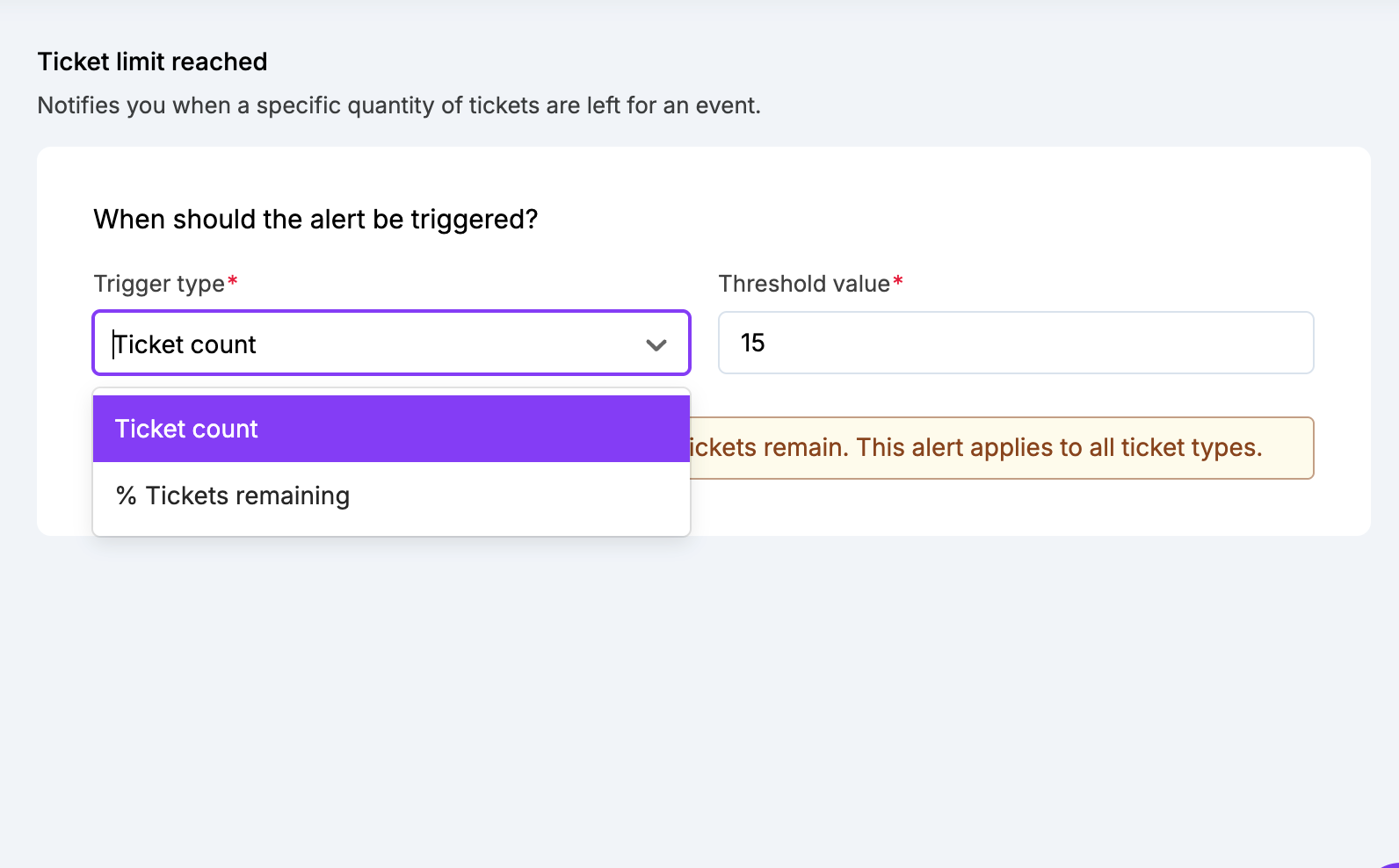This screenshot has width=1399, height=868.
Task: Click the red asterisk beside Trigger type
Action: [233, 282]
